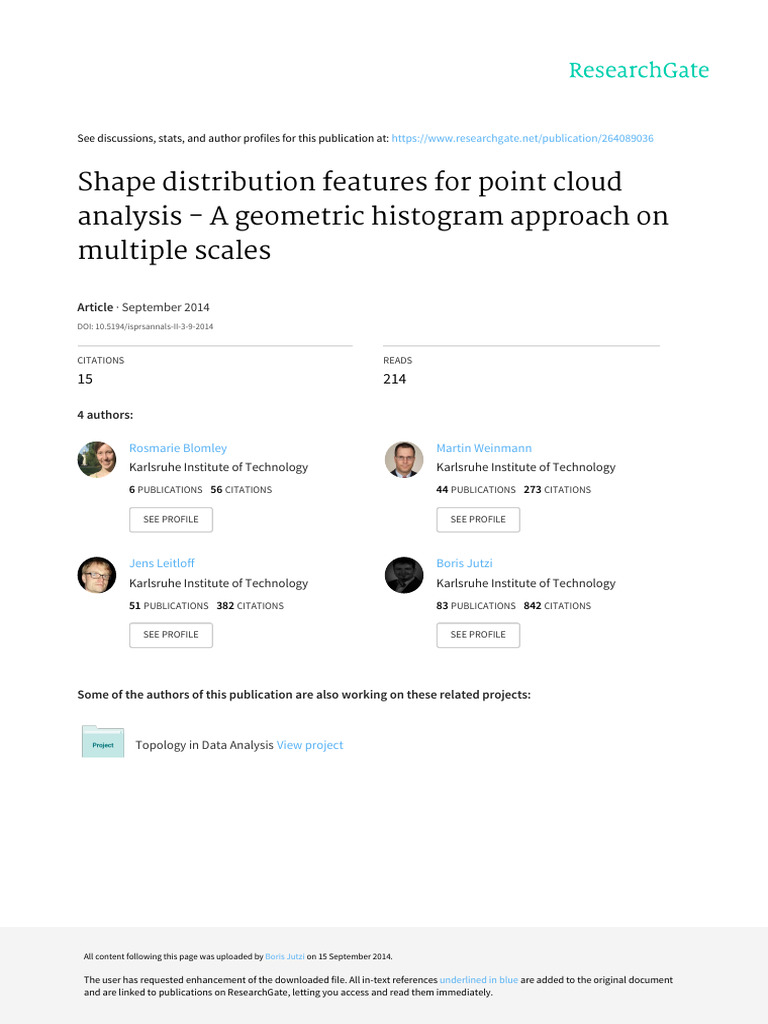Screen dimensions: 768x1024
Task: Follow the Boris Jutzi author link
Action: coord(464,563)
